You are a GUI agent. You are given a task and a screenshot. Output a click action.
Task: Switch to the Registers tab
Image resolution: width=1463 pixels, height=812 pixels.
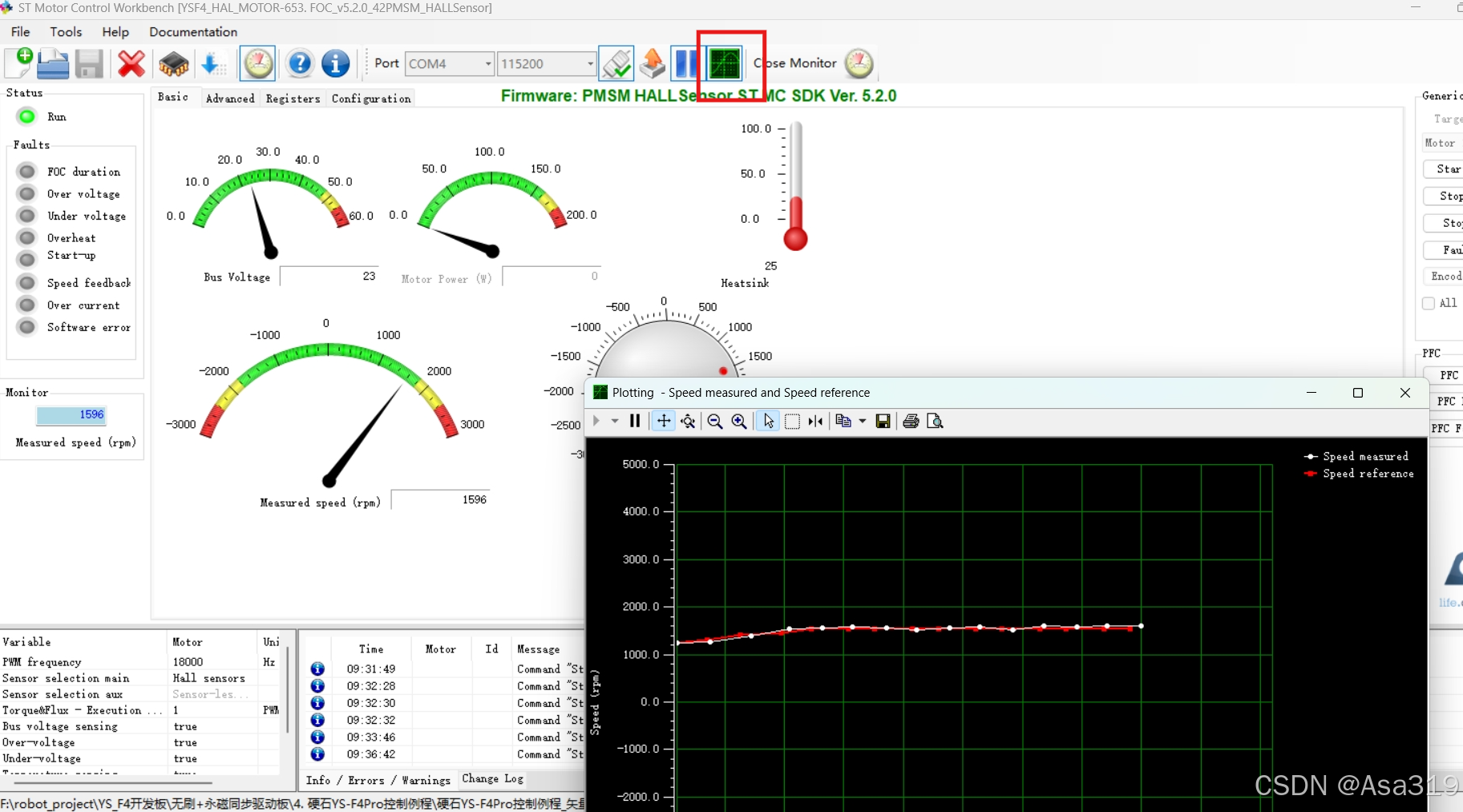point(293,99)
